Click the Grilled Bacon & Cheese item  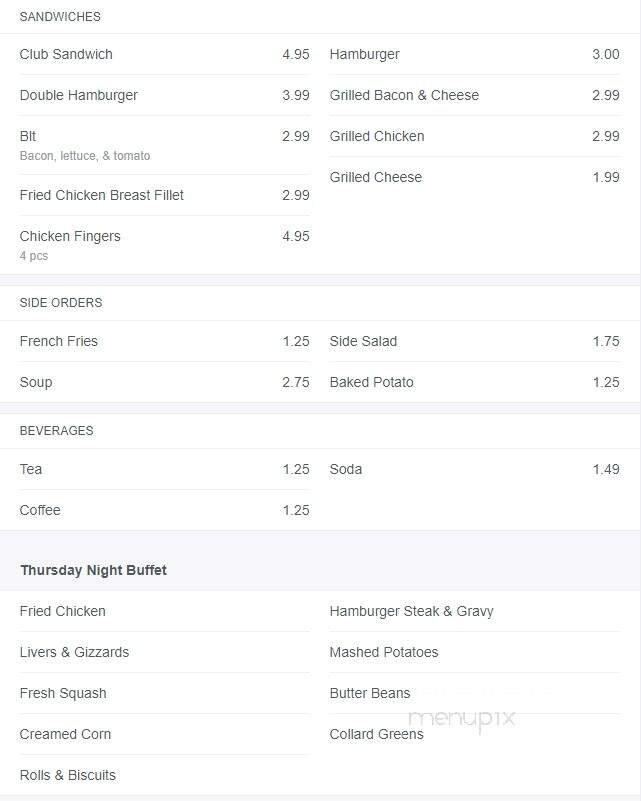pyautogui.click(x=404, y=96)
